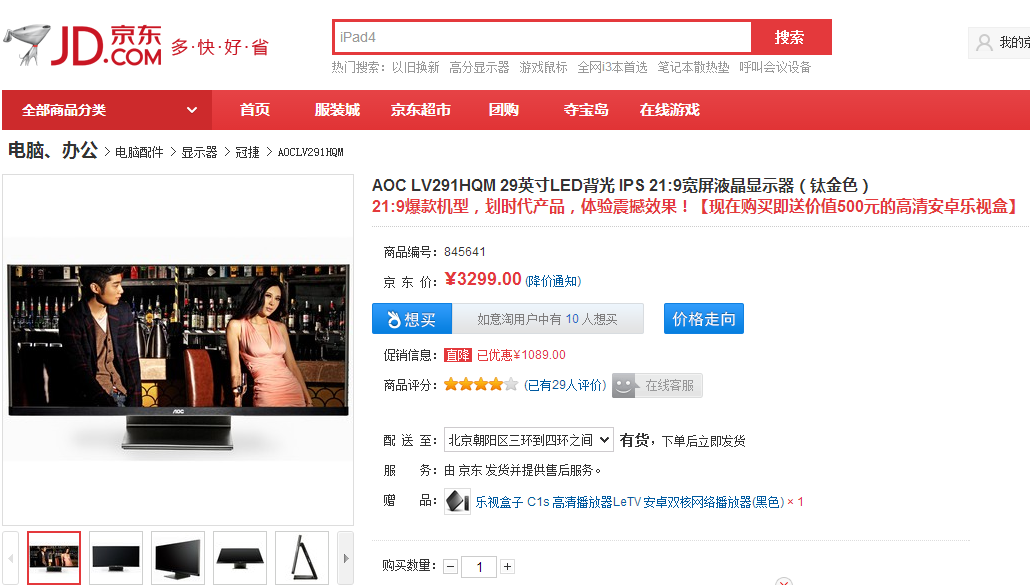Viewport: 1030px width, 585px height.
Task: Click the product number 845641
Action: click(464, 252)
